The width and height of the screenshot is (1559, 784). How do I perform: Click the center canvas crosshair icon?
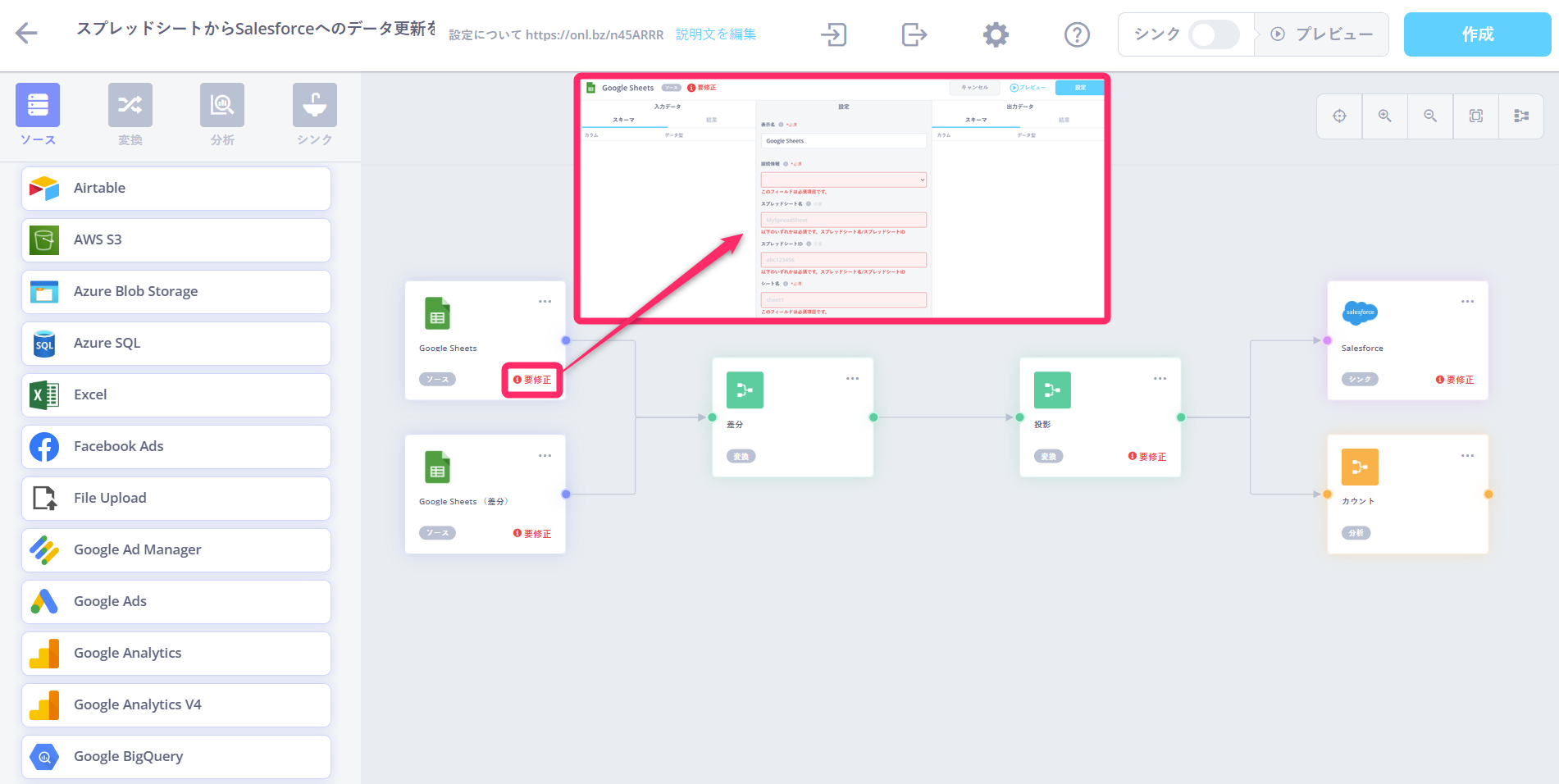[x=1339, y=116]
